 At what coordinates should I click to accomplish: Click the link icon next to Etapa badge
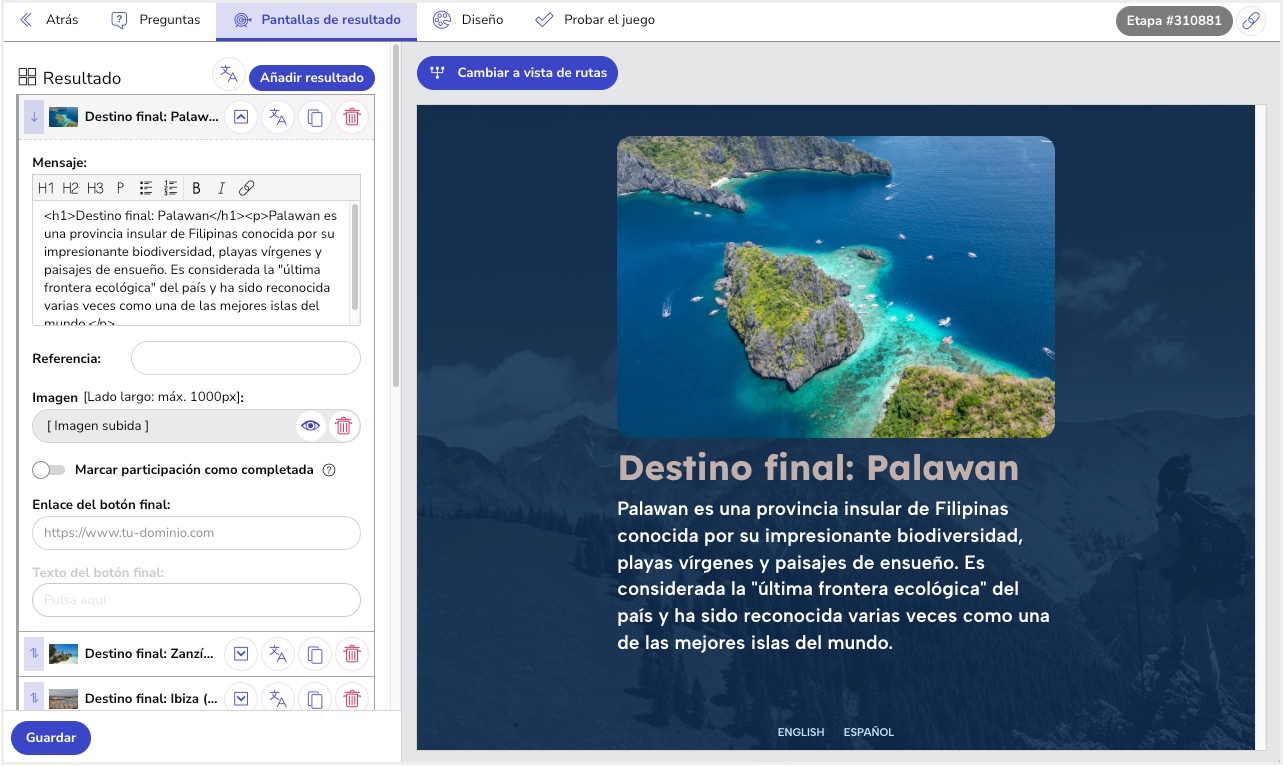pyautogui.click(x=1250, y=21)
